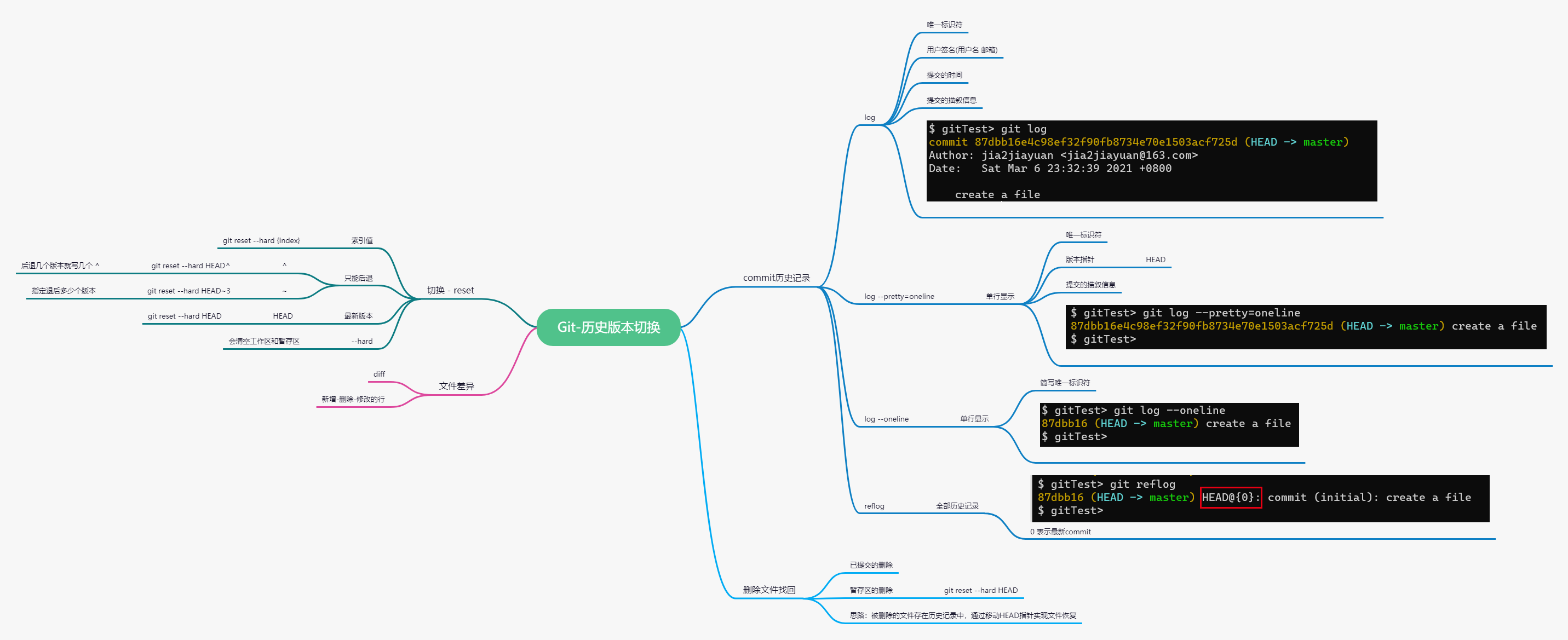This screenshot has height=640, width=1568.
Task: Click the log --pretty=oneline node
Action: (x=898, y=297)
